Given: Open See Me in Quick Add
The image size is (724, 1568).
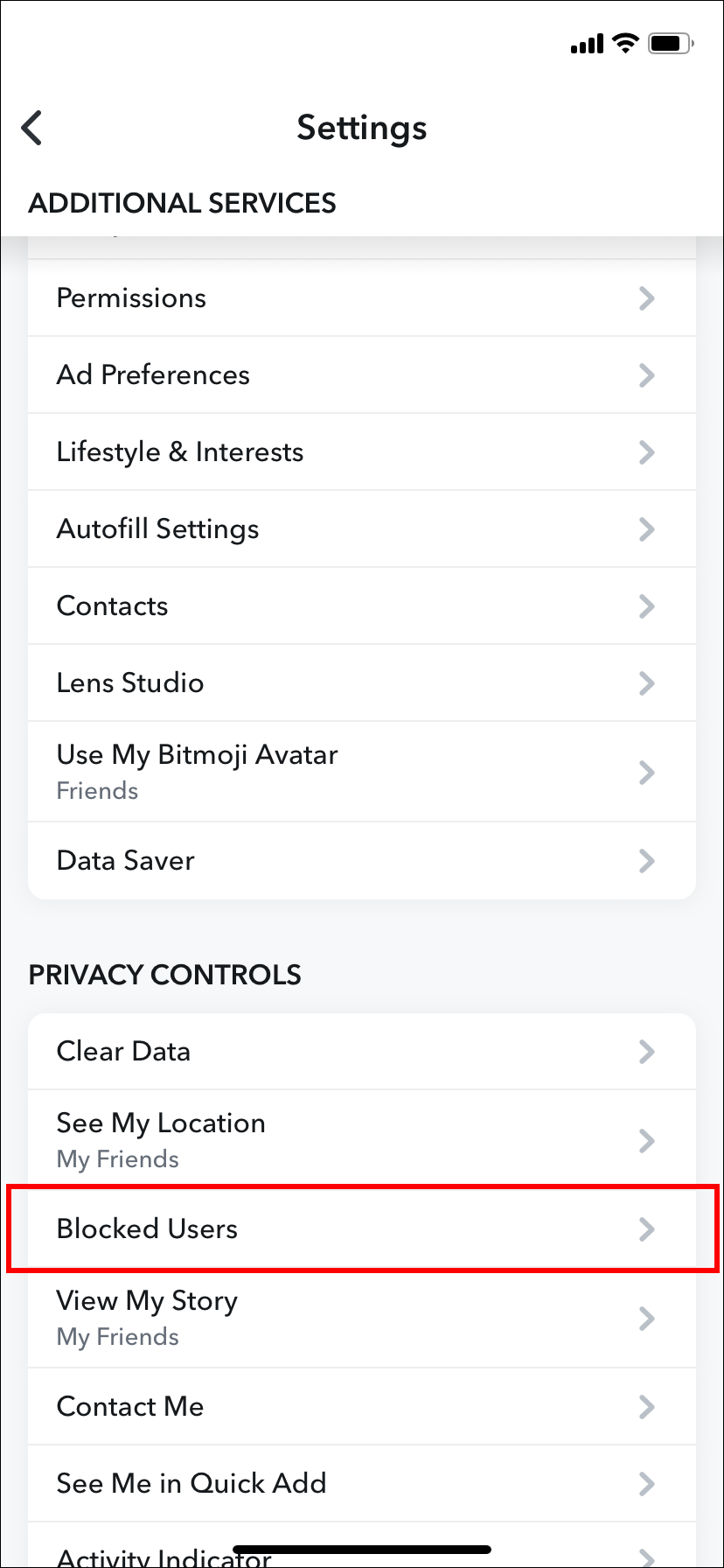Looking at the screenshot, I should click(361, 1484).
